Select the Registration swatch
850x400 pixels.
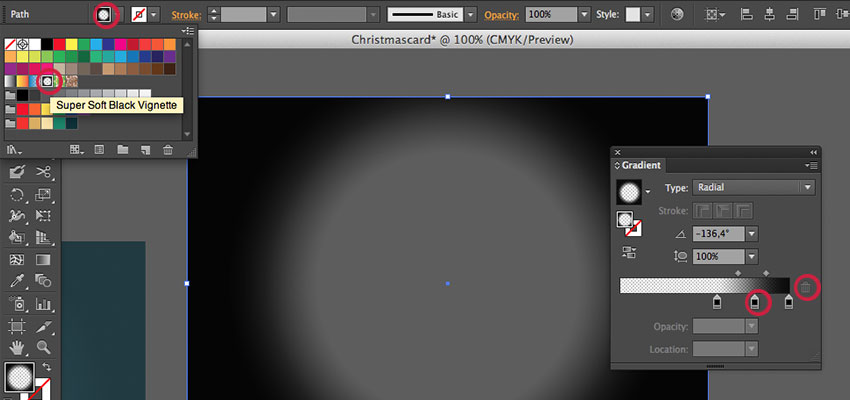[22, 44]
